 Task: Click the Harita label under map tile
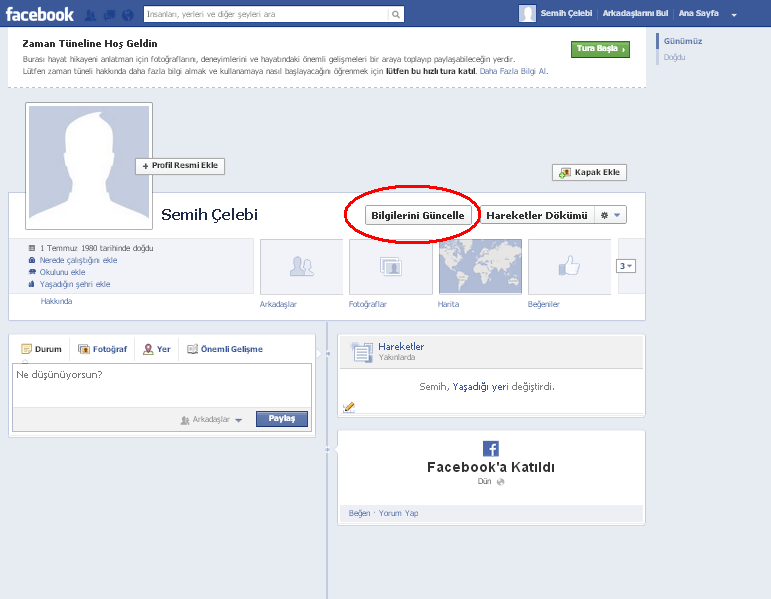point(448,304)
